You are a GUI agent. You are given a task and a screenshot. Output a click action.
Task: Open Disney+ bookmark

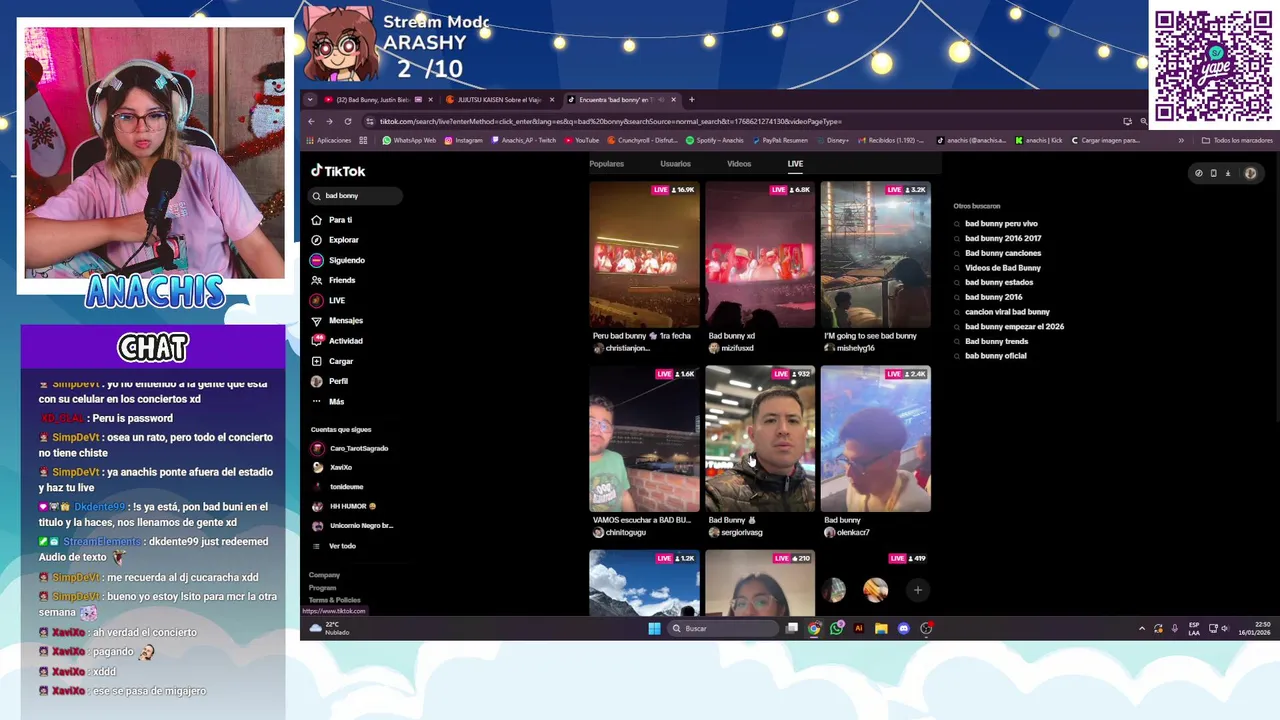click(832, 141)
